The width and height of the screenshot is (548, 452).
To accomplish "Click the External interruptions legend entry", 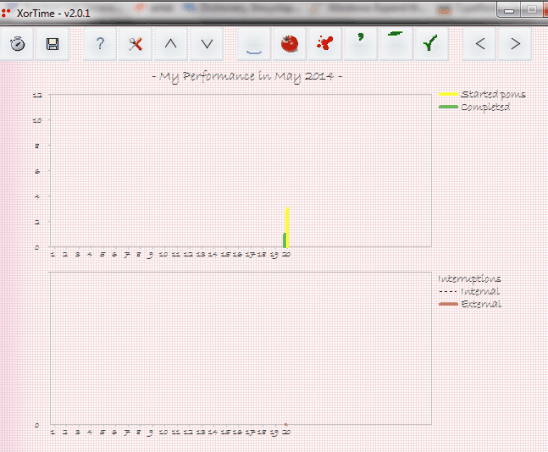I will point(470,304).
